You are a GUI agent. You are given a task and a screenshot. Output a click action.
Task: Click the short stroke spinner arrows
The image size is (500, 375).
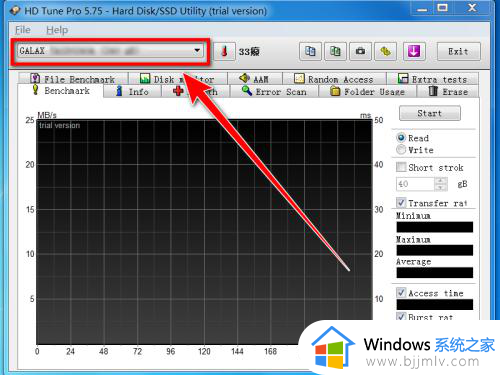pyautogui.click(x=441, y=184)
